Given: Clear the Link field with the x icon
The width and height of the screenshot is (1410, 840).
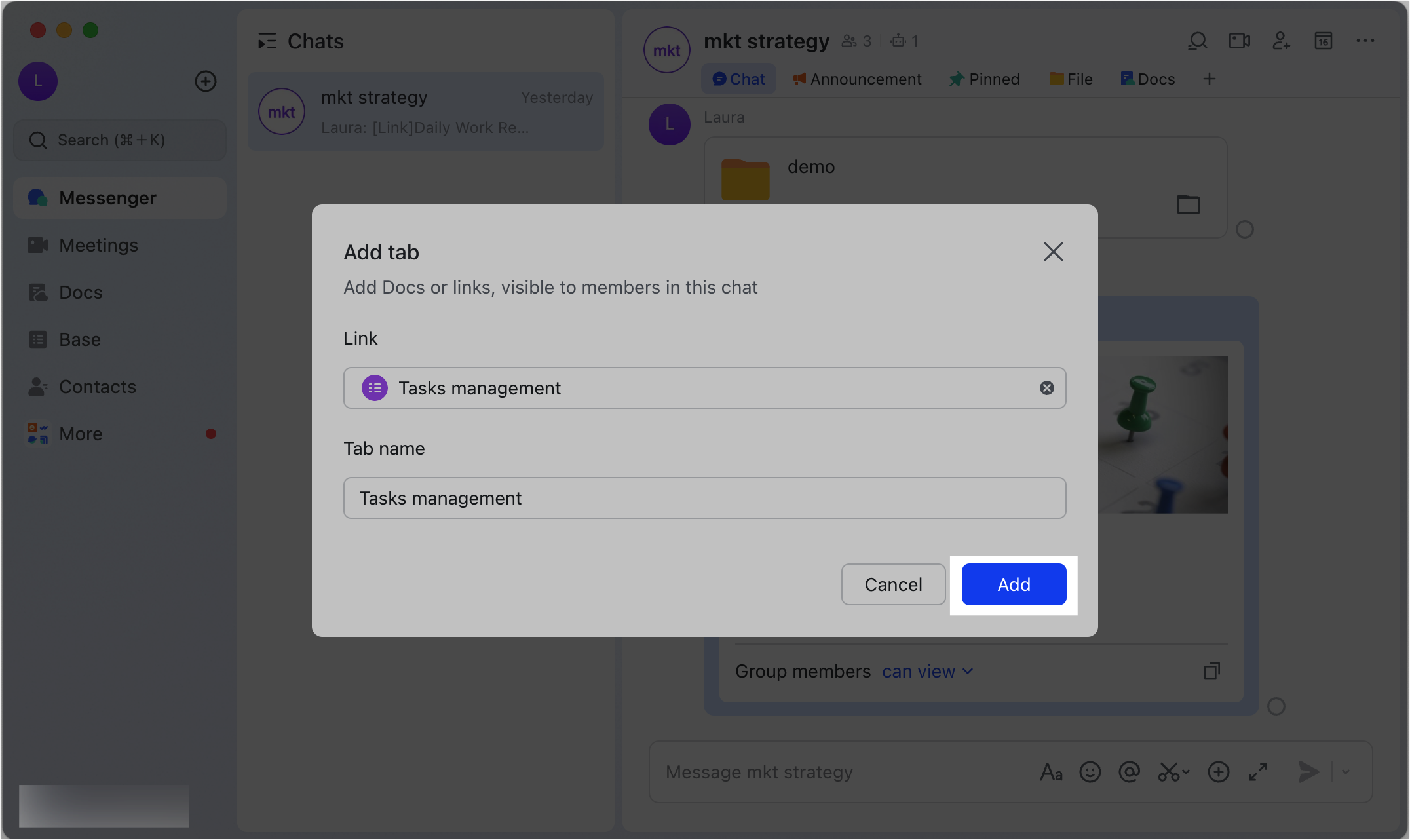Looking at the screenshot, I should tap(1046, 388).
